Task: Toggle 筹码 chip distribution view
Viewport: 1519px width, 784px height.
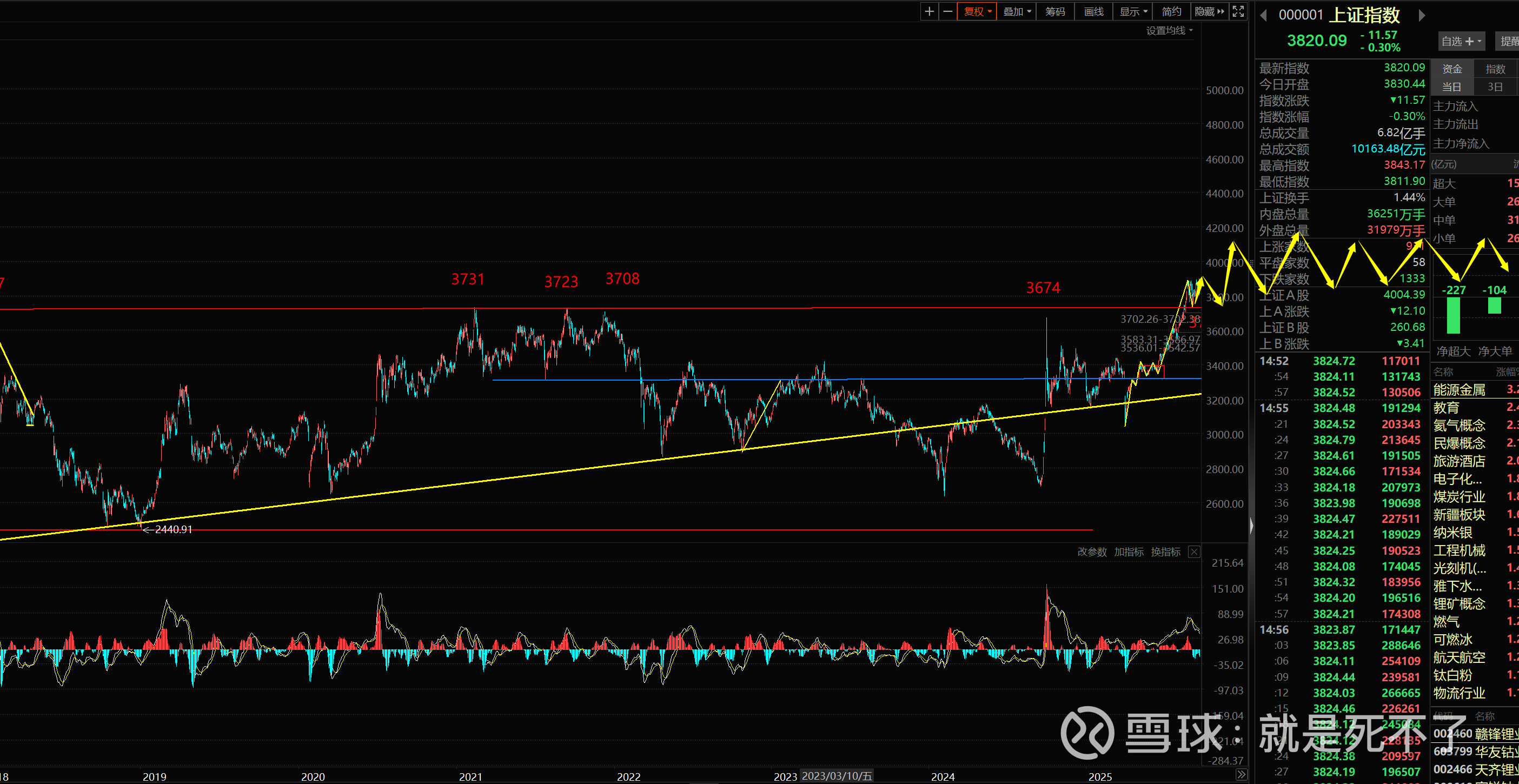Action: tap(1055, 11)
